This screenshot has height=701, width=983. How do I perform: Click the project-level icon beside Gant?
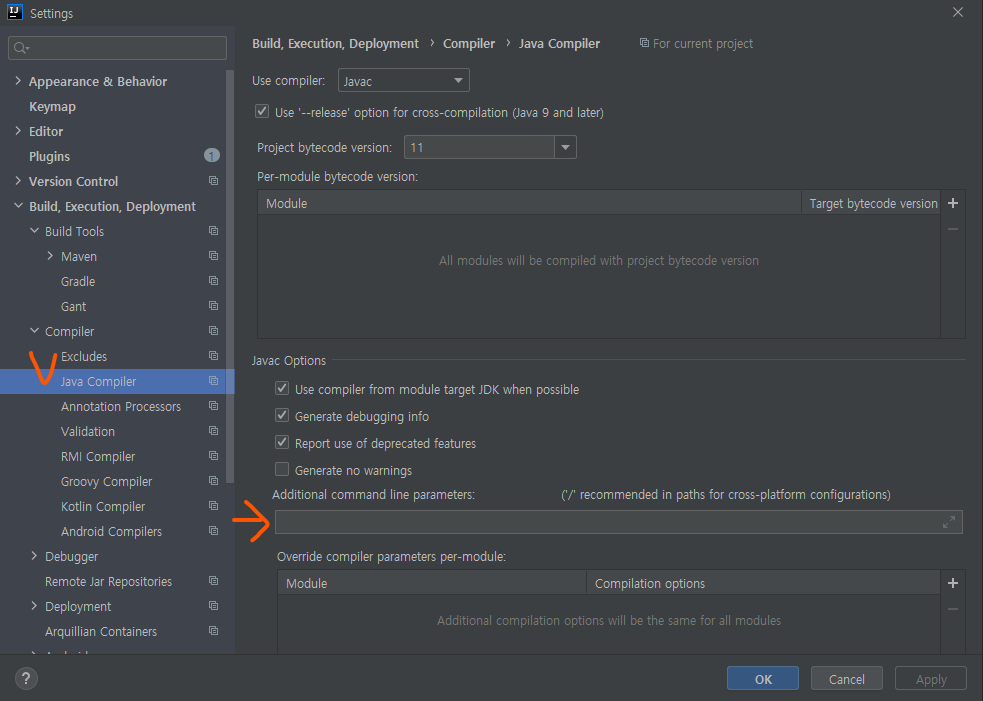tap(213, 306)
